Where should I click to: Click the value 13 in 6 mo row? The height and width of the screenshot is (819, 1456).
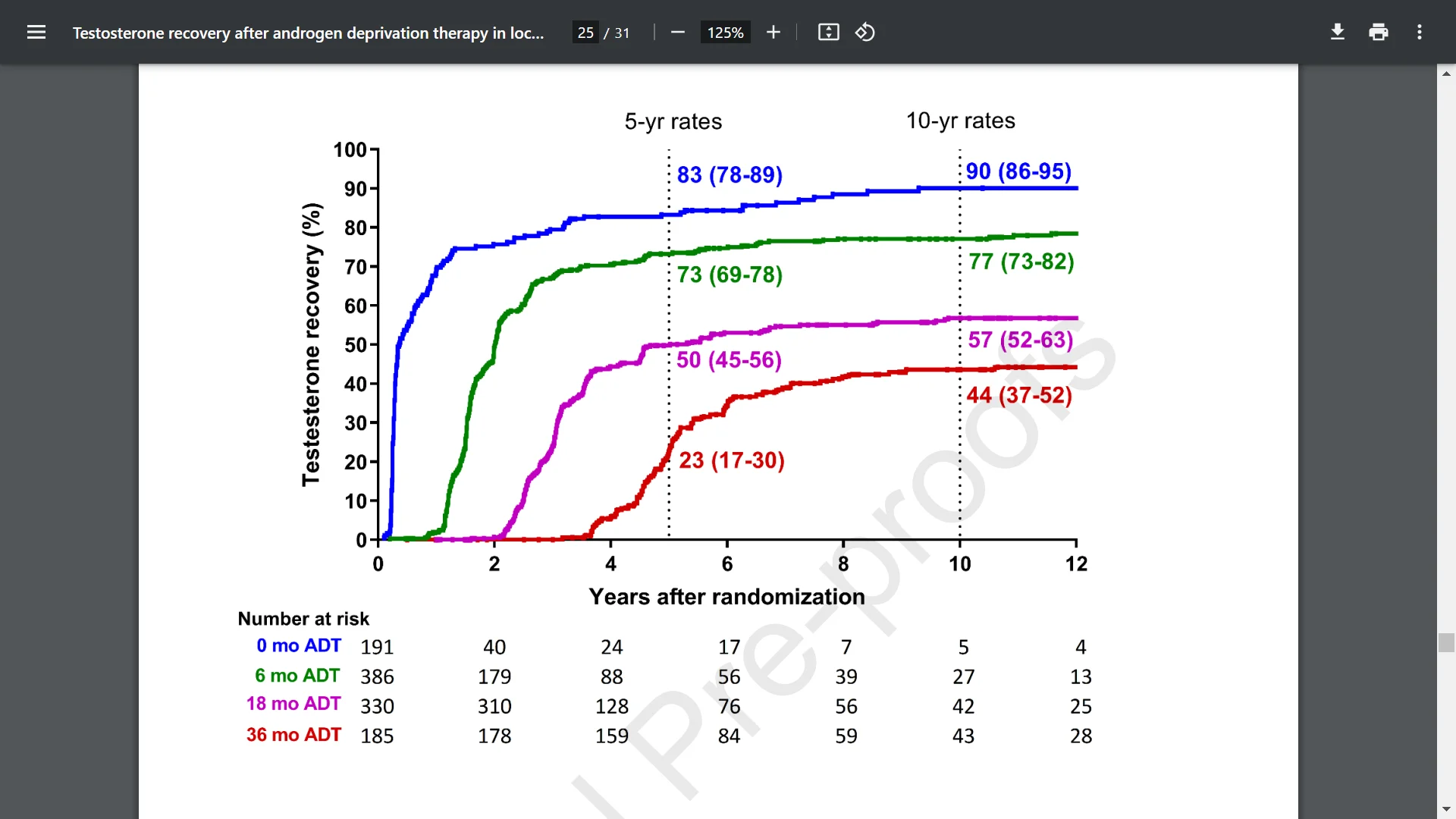pyautogui.click(x=1081, y=676)
